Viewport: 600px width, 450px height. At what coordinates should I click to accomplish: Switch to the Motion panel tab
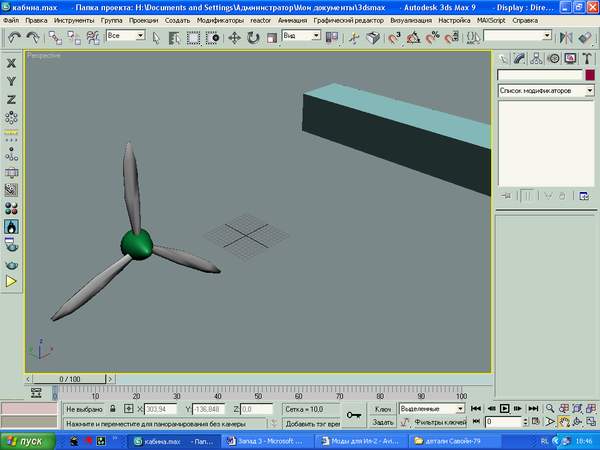tap(553, 59)
